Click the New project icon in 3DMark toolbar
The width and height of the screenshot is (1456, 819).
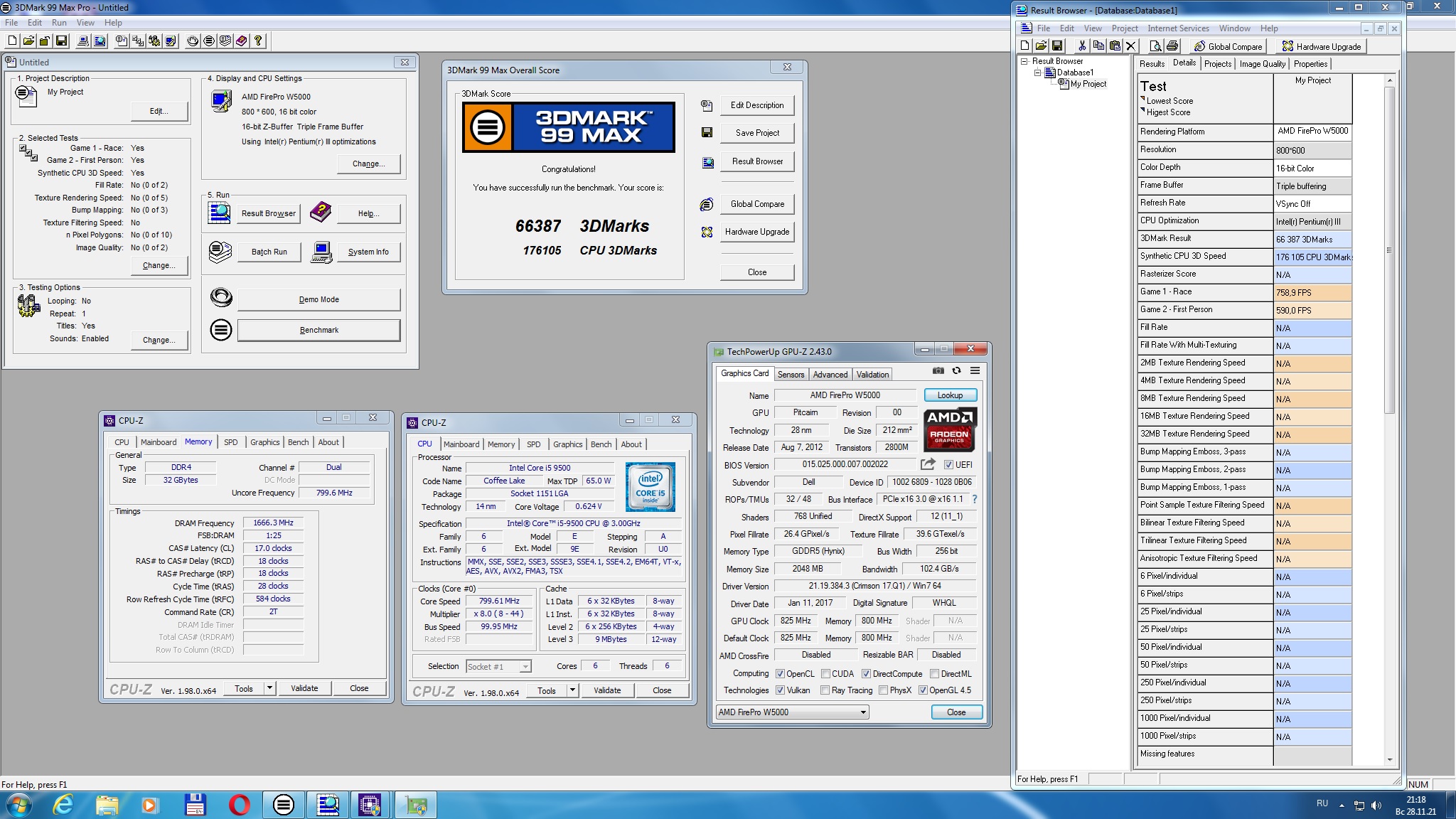[x=13, y=41]
